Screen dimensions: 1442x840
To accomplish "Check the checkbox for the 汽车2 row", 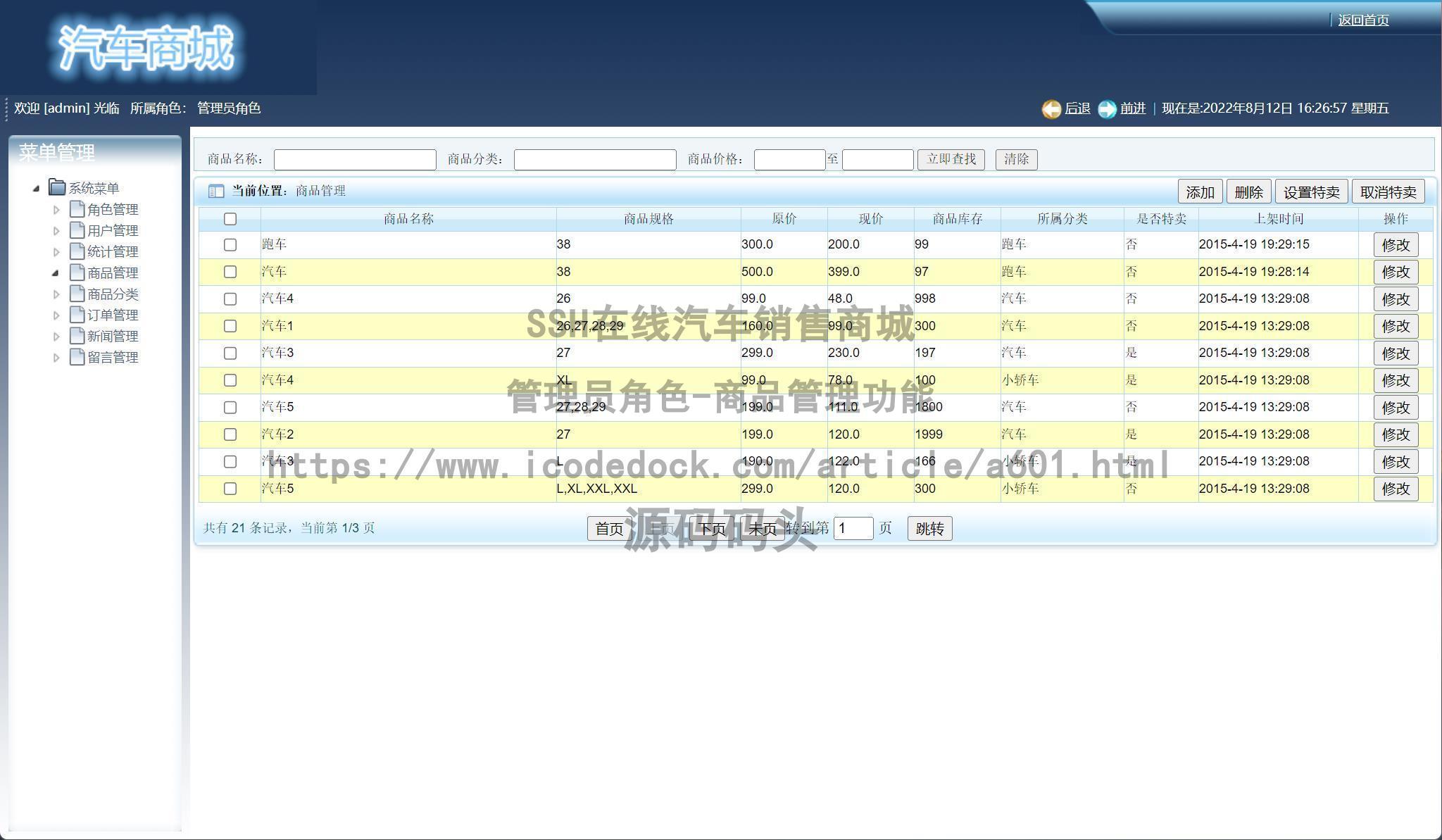I will click(230, 434).
